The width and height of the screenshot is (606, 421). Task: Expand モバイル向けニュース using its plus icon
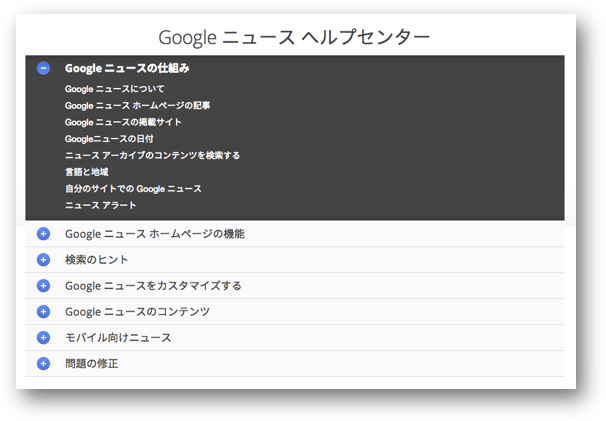[x=43, y=337]
